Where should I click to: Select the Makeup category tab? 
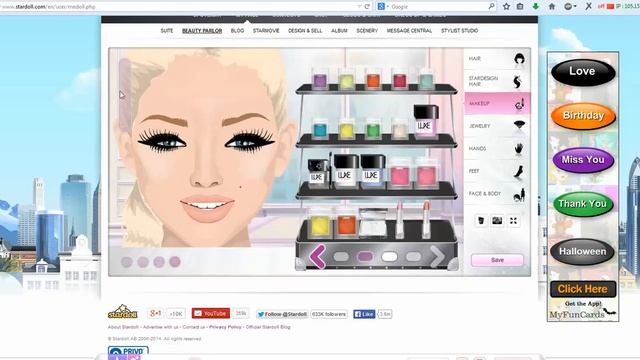(x=497, y=104)
